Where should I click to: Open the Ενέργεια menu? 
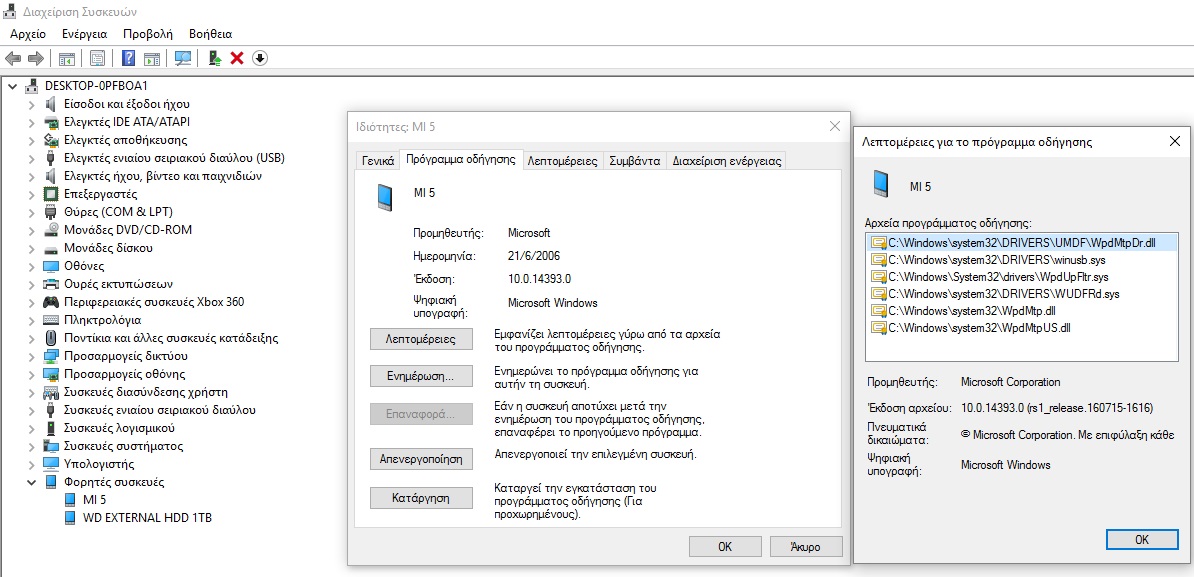[x=84, y=34]
